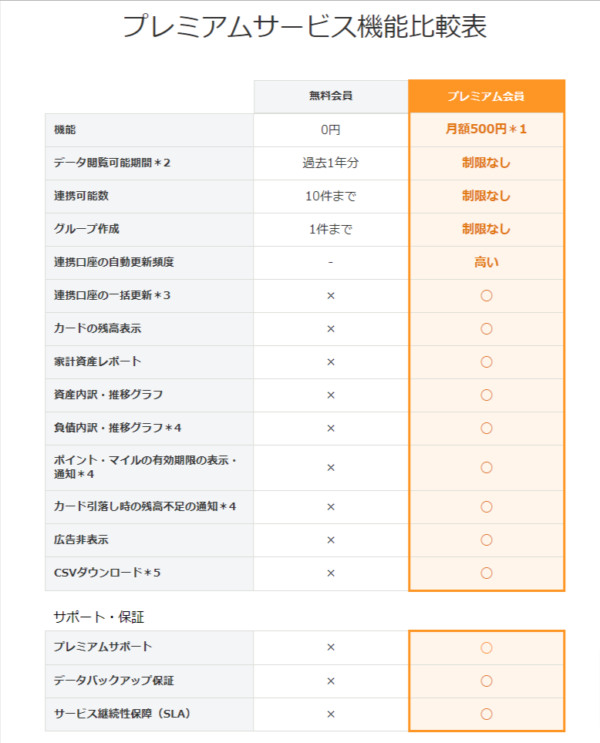
Task: Click the データ閲覧可能期間＊2 row label
Action: pyautogui.click(x=112, y=163)
